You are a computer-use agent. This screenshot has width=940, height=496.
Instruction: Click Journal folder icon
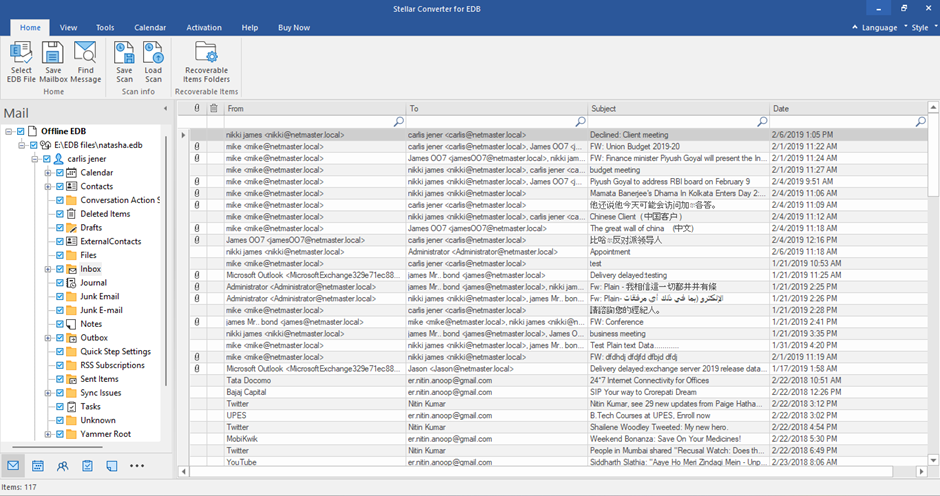point(71,282)
